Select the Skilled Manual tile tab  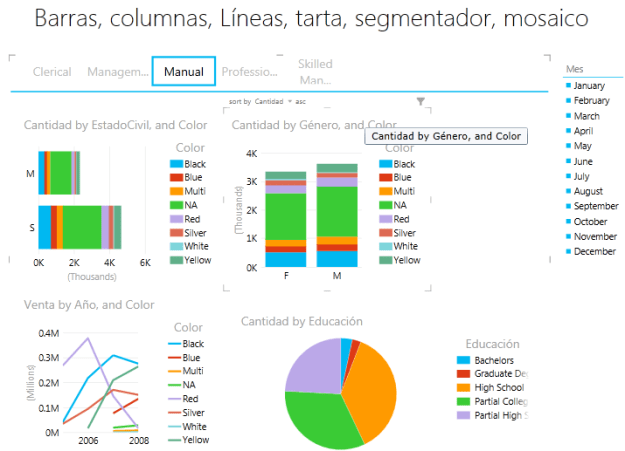point(315,72)
